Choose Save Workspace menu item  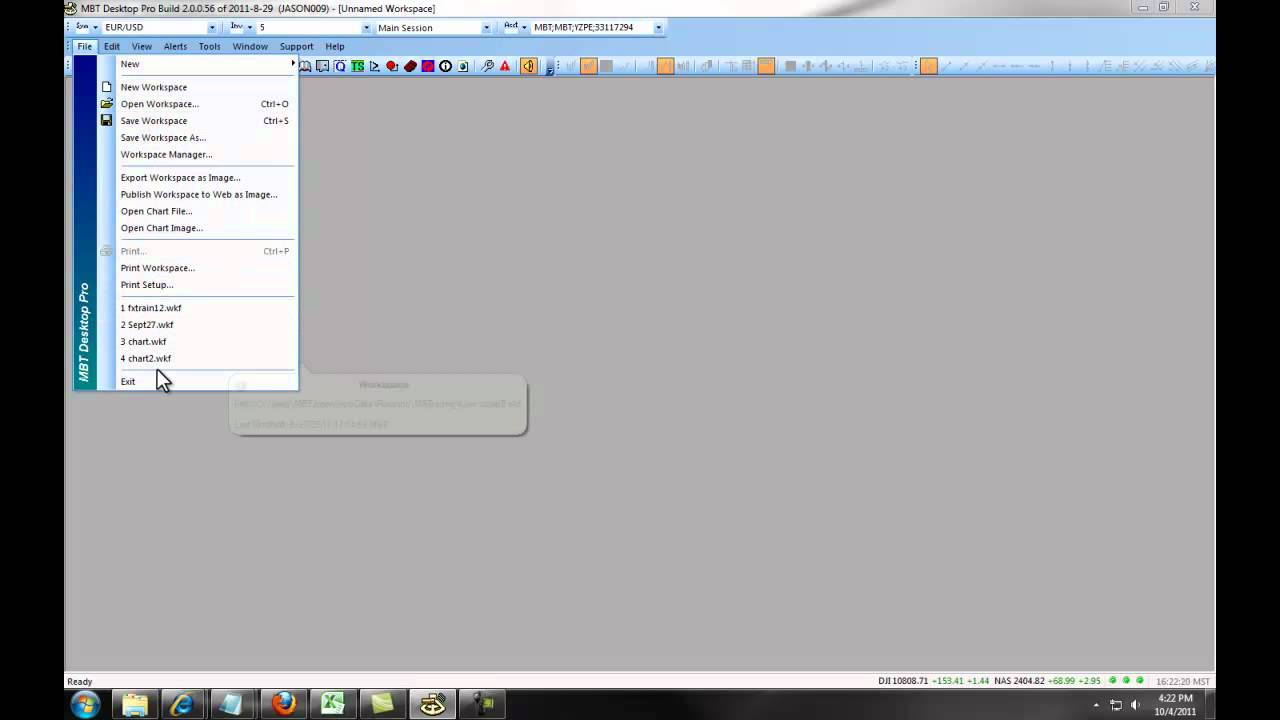154,121
